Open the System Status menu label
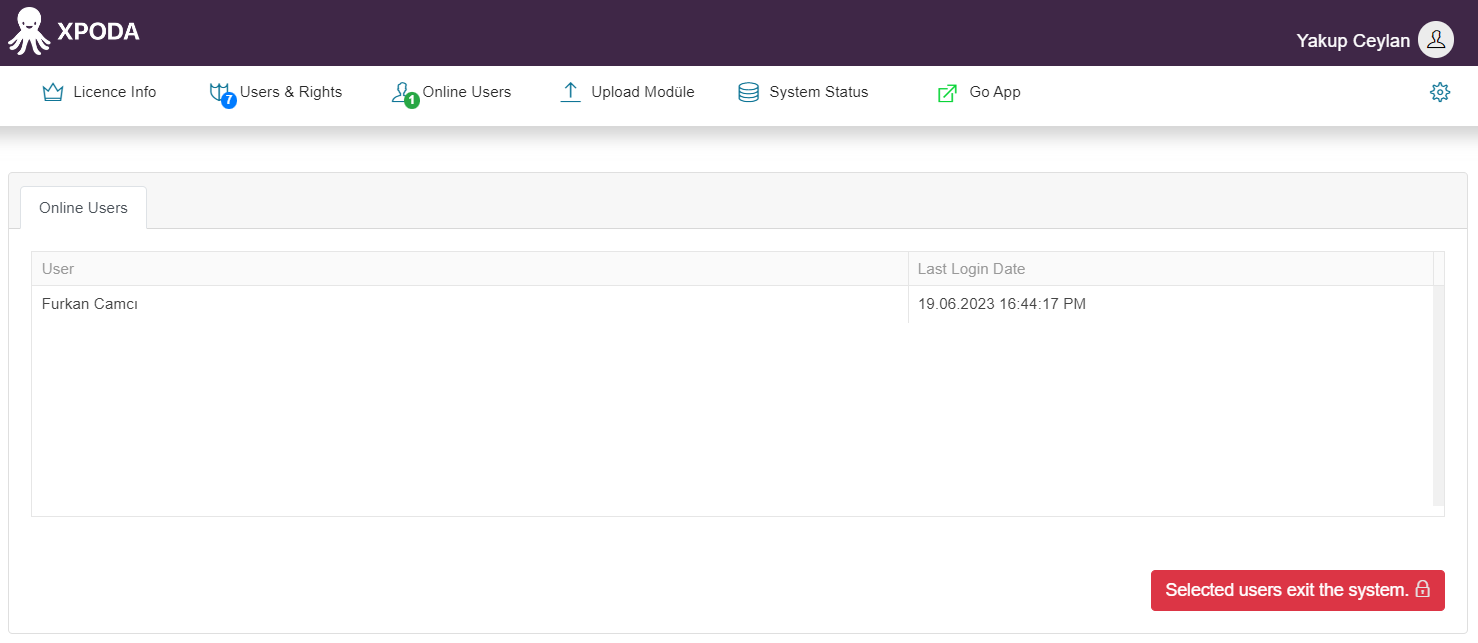The image size is (1478, 643). [819, 92]
